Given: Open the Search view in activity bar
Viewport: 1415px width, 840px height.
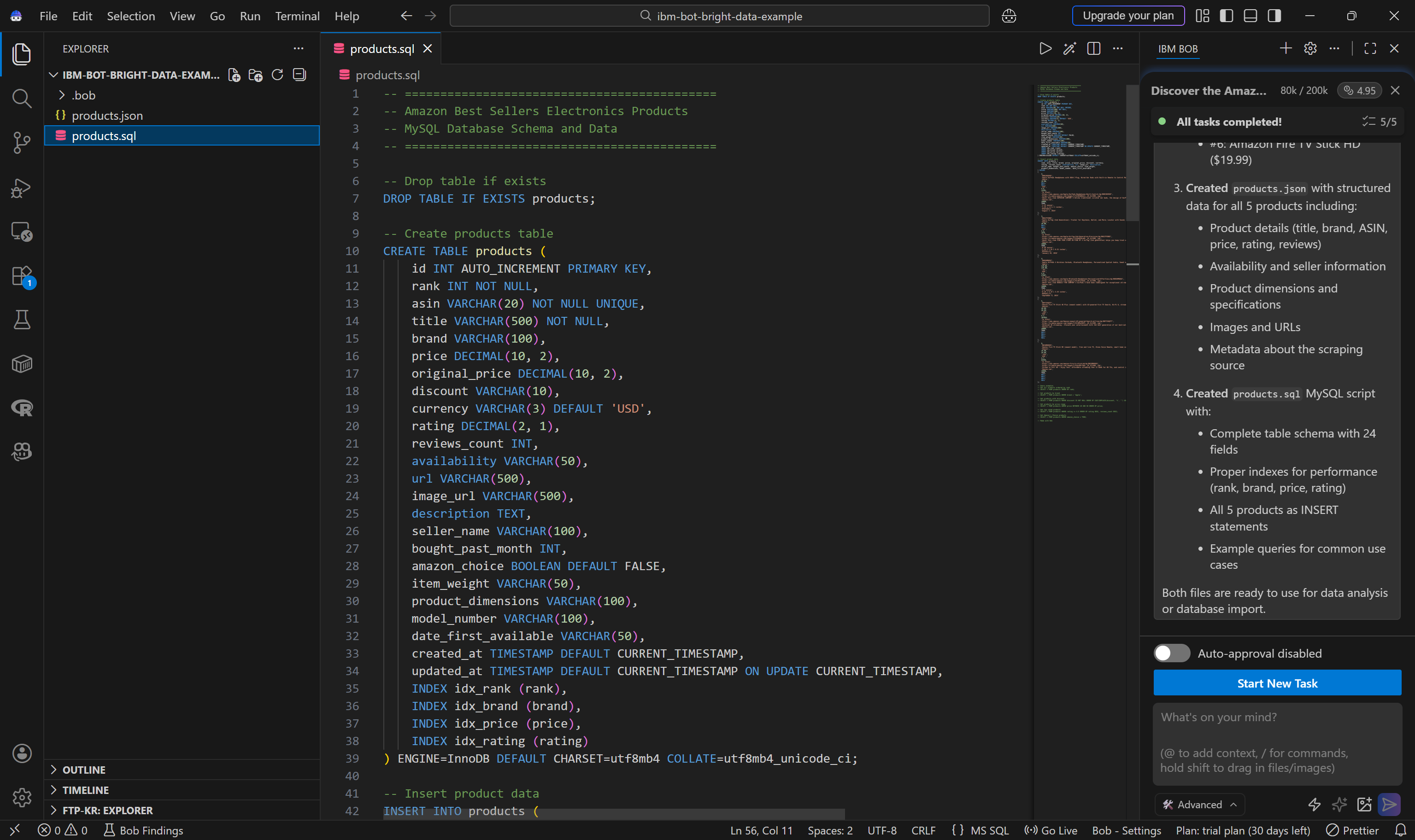Looking at the screenshot, I should coord(22,99).
